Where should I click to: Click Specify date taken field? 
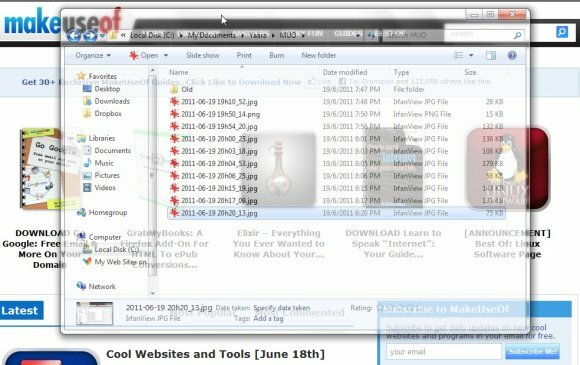click(281, 308)
